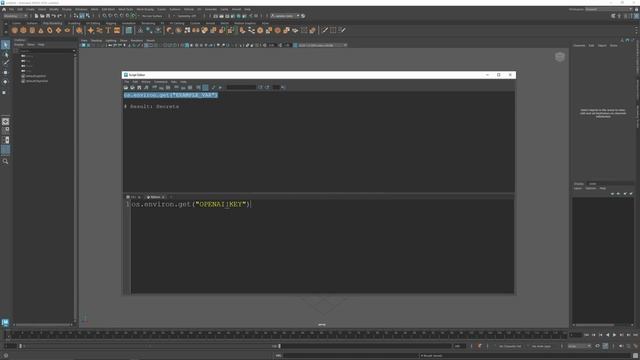The width and height of the screenshot is (640, 360).
Task: Click the Outliner horizontal scrollbar
Action: pos(43,325)
